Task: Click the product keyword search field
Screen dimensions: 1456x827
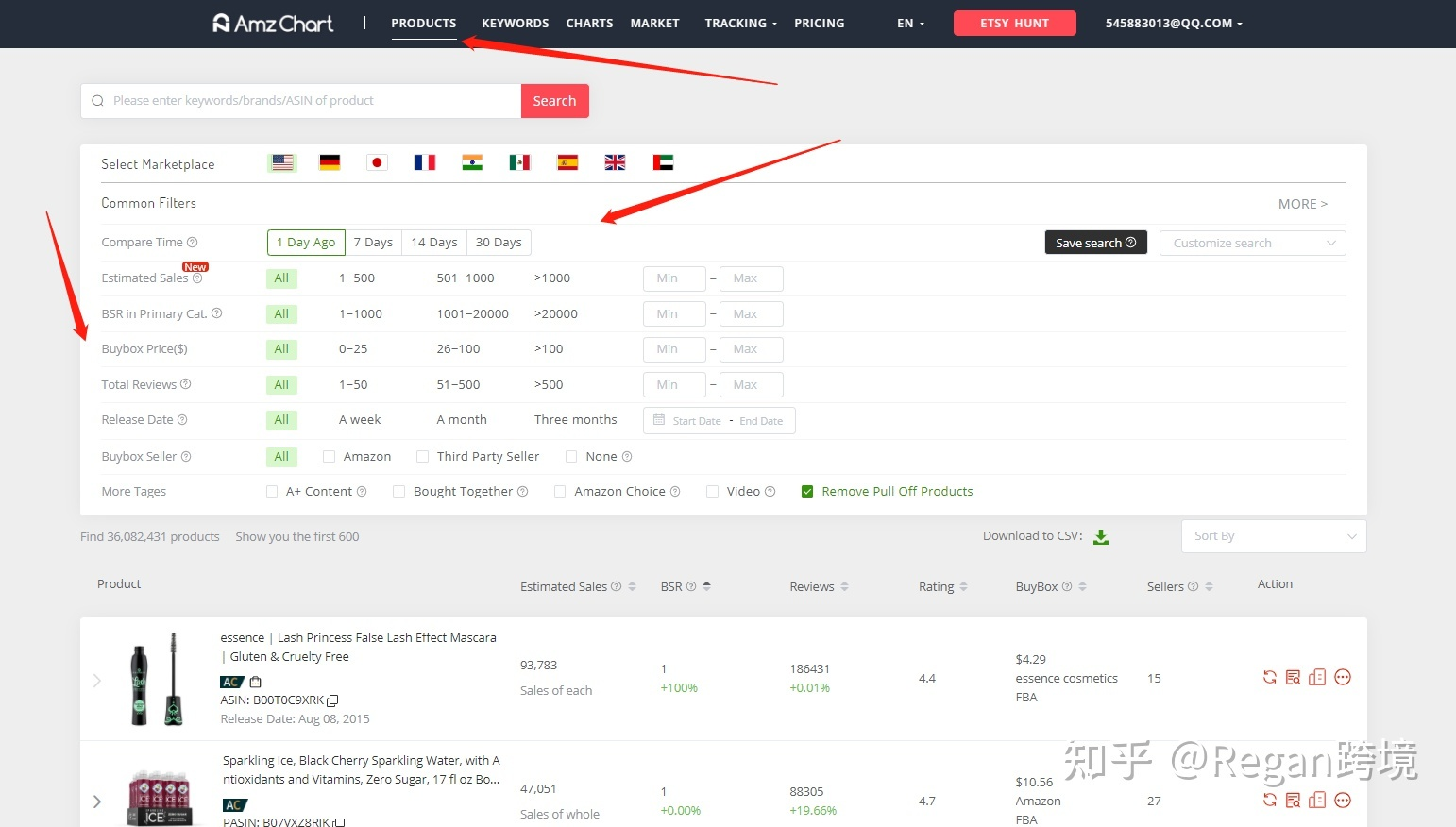Action: 301,101
